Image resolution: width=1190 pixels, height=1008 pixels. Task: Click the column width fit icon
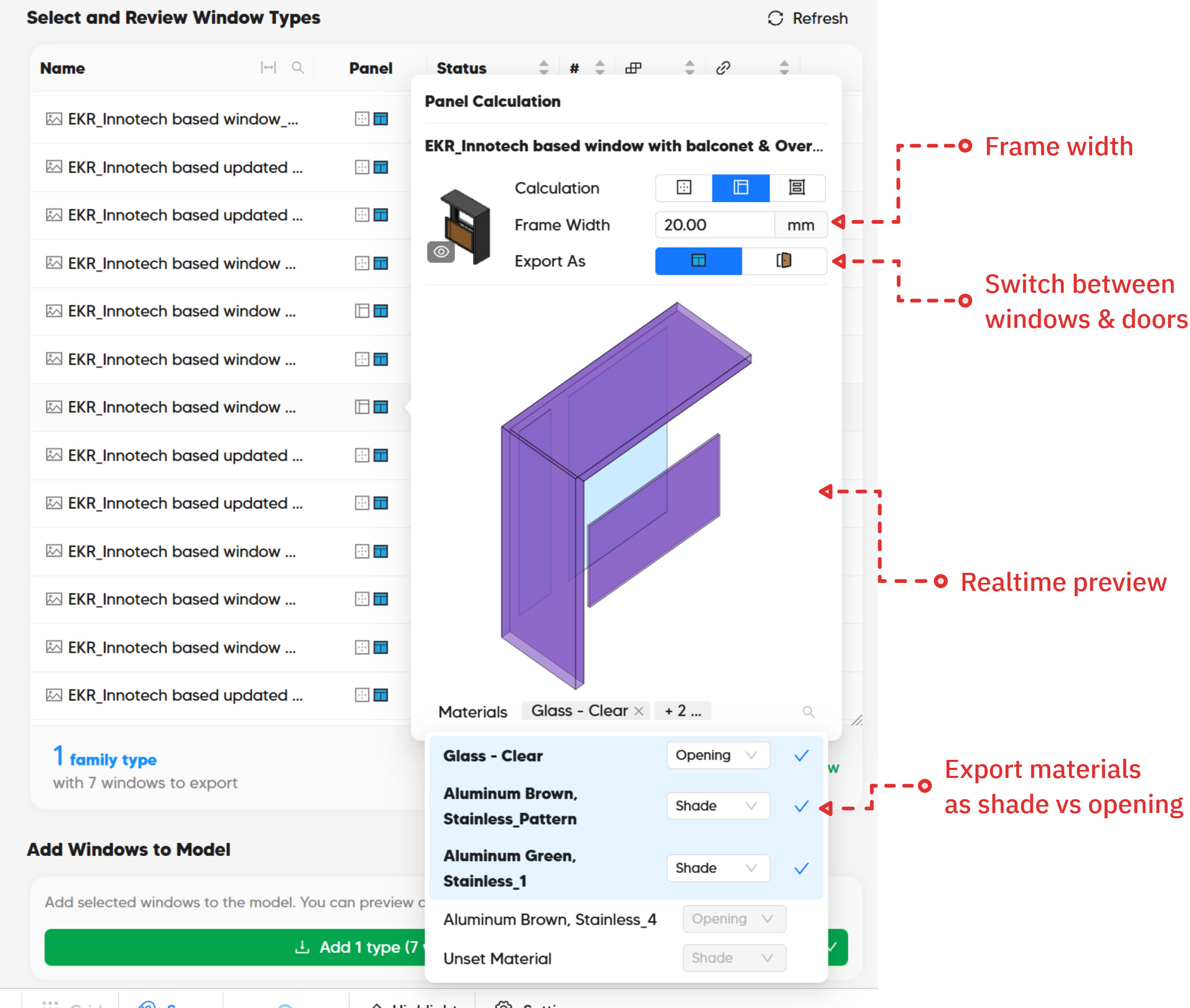pos(268,67)
